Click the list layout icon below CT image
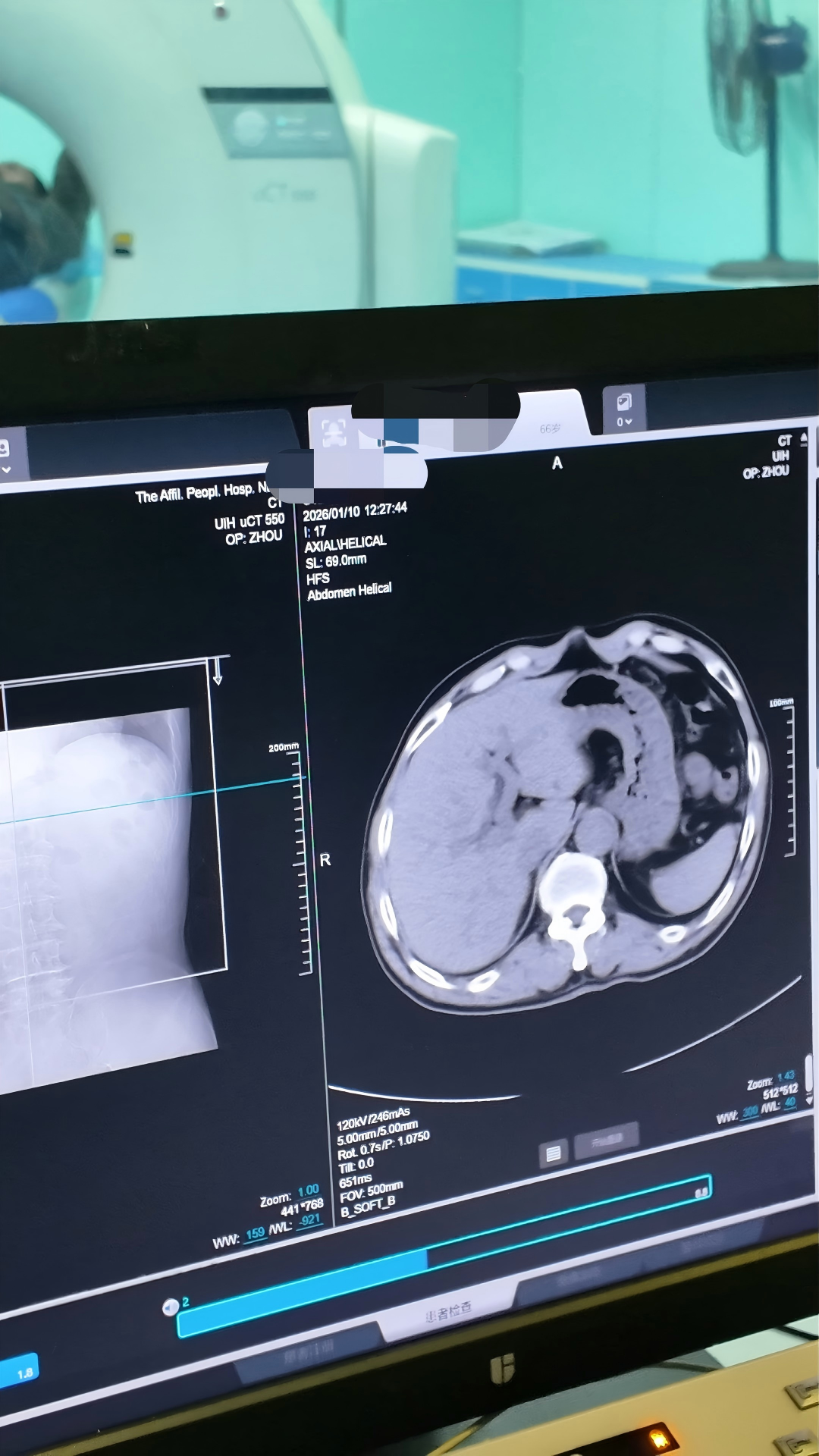 pyautogui.click(x=553, y=1153)
